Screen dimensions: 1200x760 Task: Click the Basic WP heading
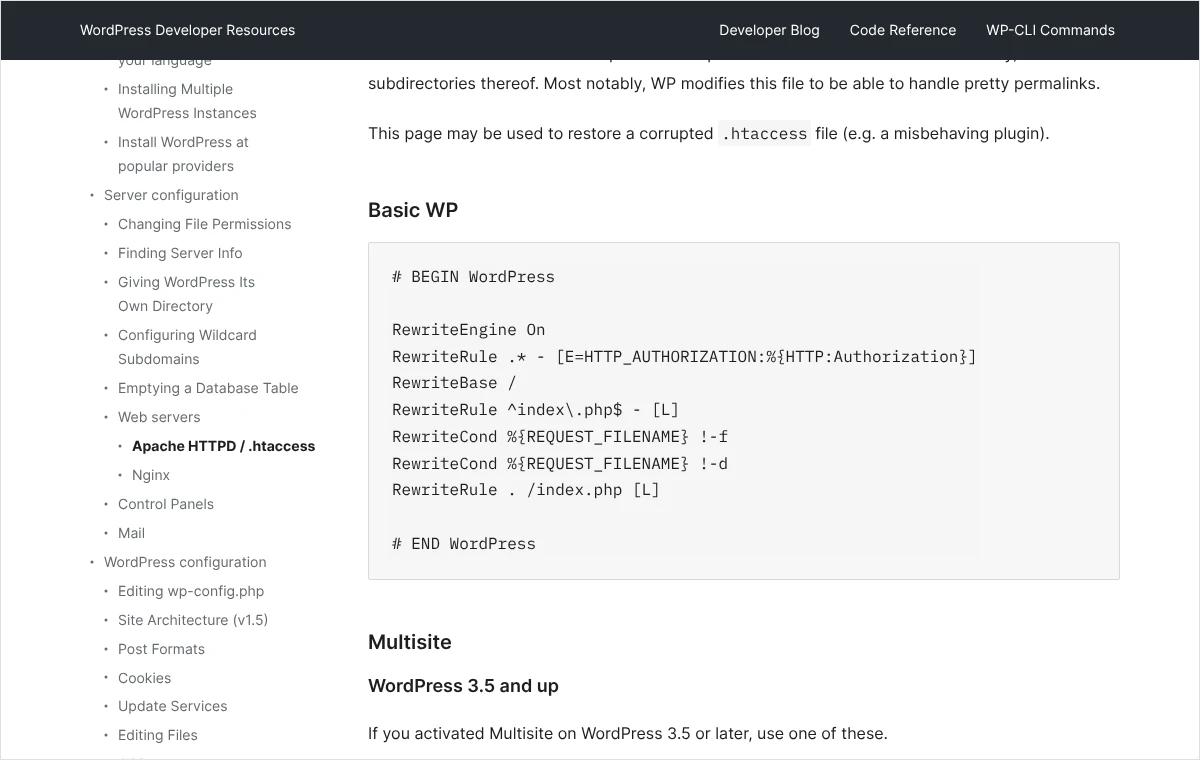point(413,210)
